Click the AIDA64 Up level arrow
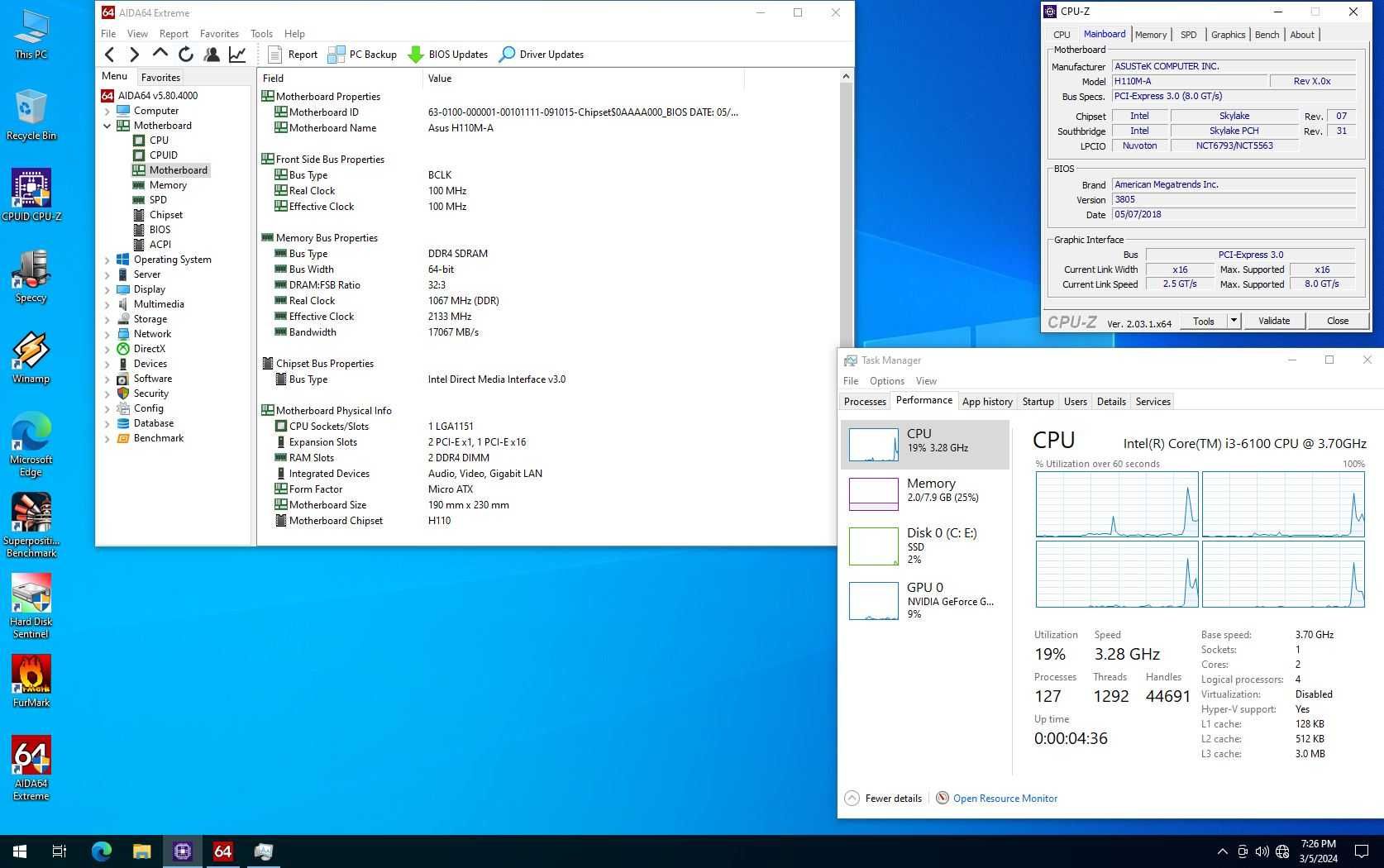1384x868 pixels. [160, 55]
